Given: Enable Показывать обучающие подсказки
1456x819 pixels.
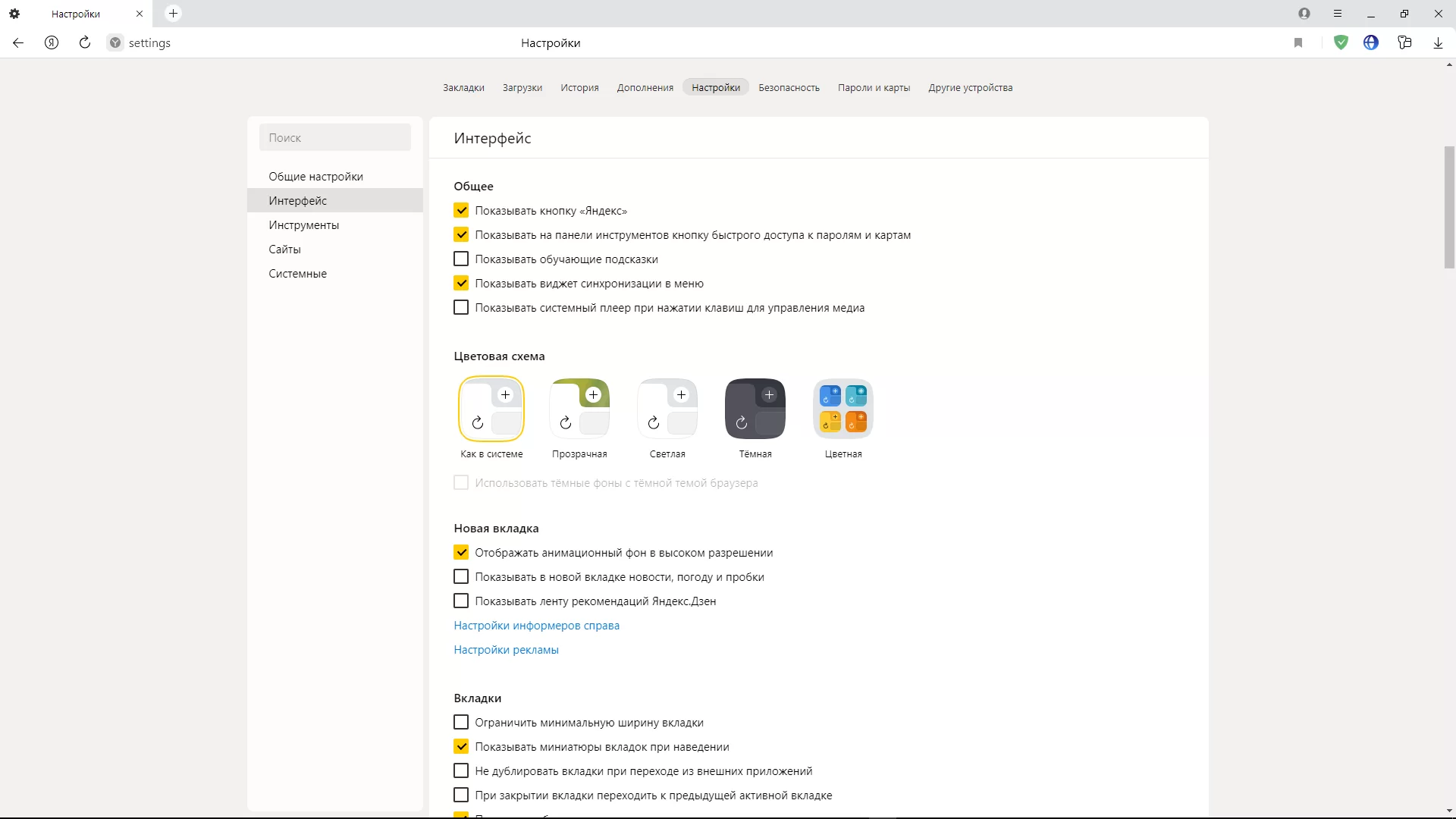Looking at the screenshot, I should [461, 259].
